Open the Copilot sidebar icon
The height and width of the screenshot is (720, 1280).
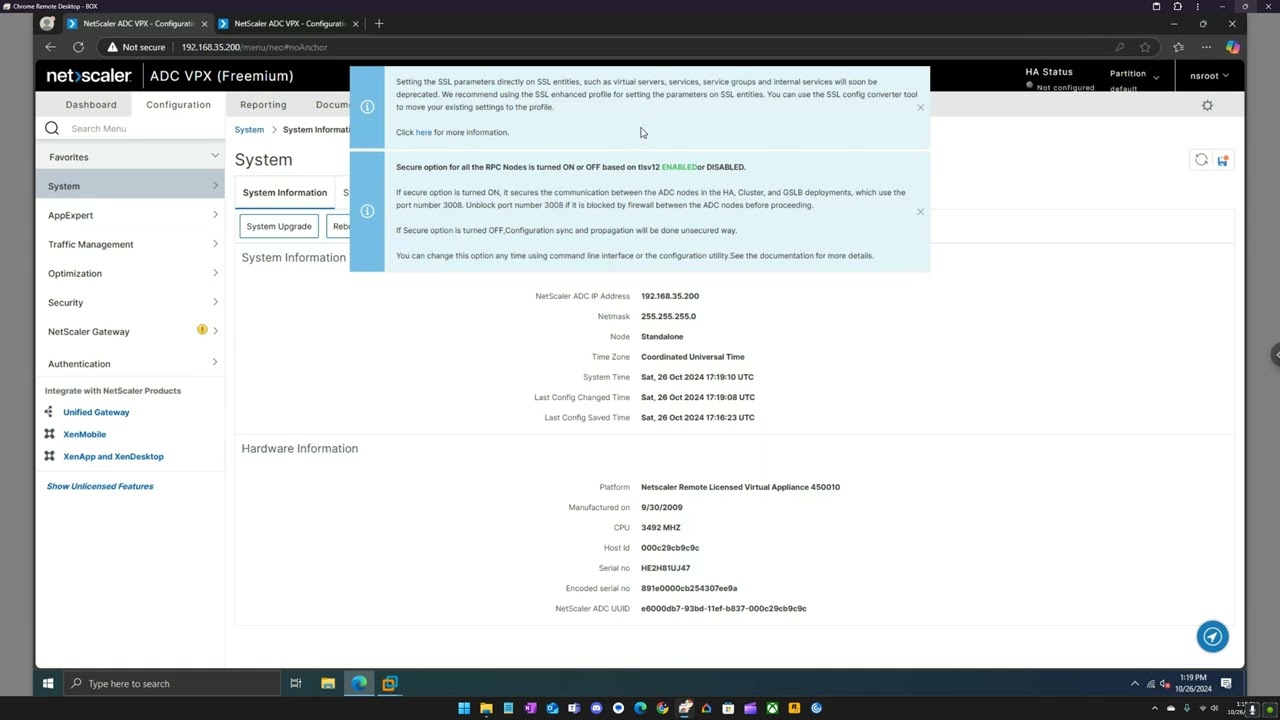point(1232,47)
